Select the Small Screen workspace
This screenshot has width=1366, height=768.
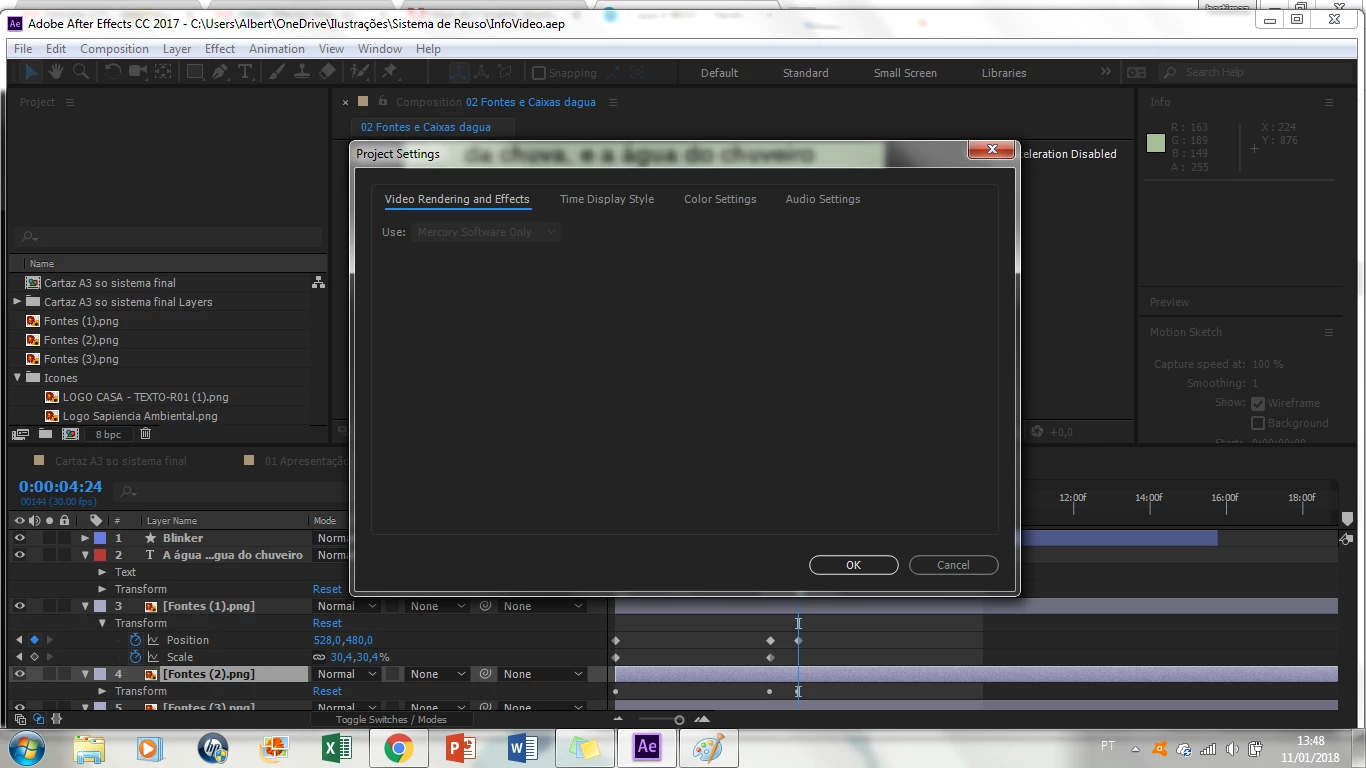pos(905,73)
